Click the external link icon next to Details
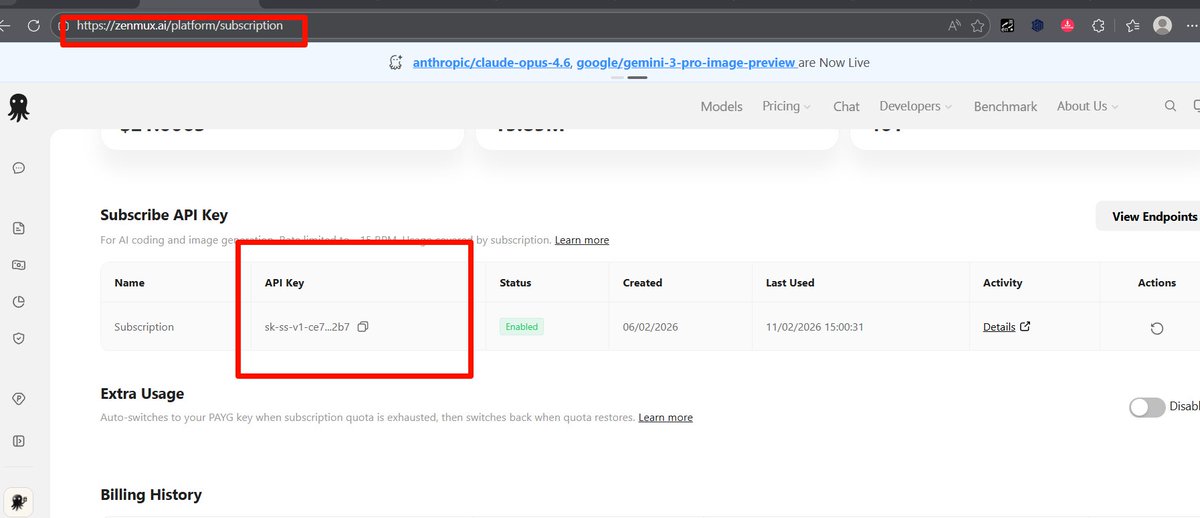The height and width of the screenshot is (518, 1200). click(x=1024, y=326)
